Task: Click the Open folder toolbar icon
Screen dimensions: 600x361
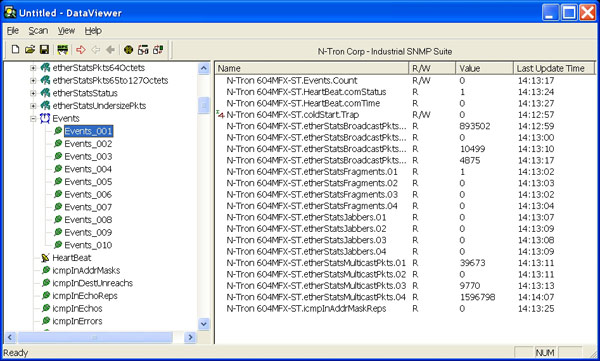Action: coord(30,49)
